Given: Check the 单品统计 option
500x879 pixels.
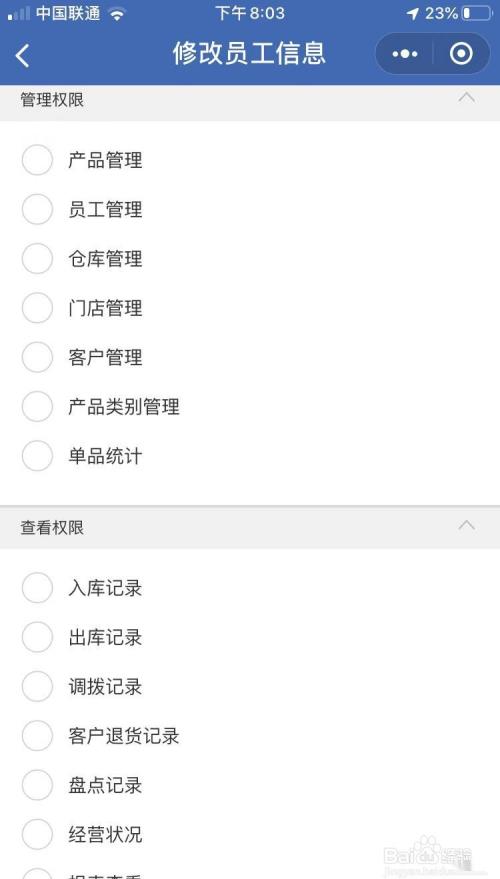Looking at the screenshot, I should (37, 456).
